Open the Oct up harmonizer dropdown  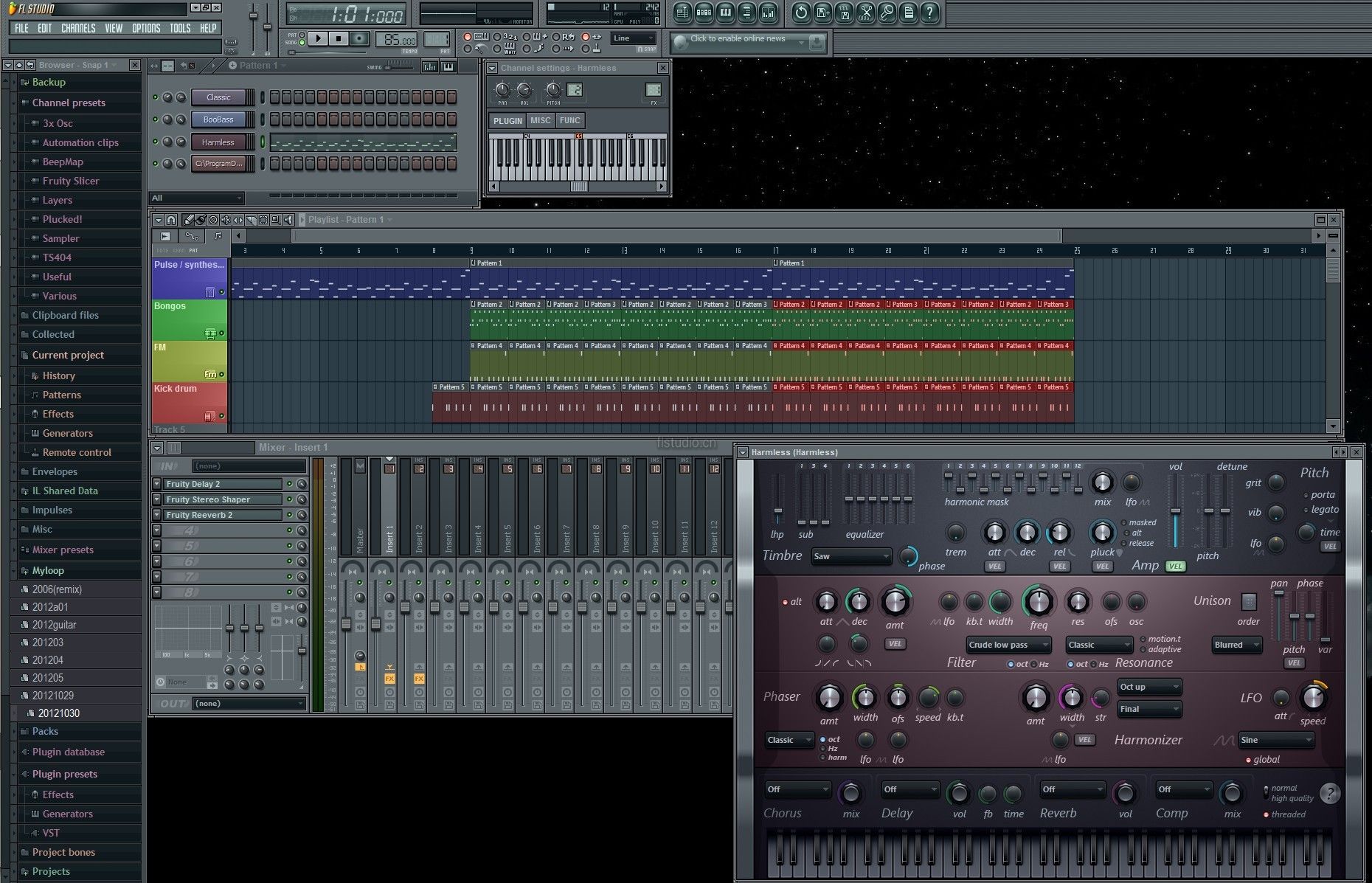pos(1149,687)
